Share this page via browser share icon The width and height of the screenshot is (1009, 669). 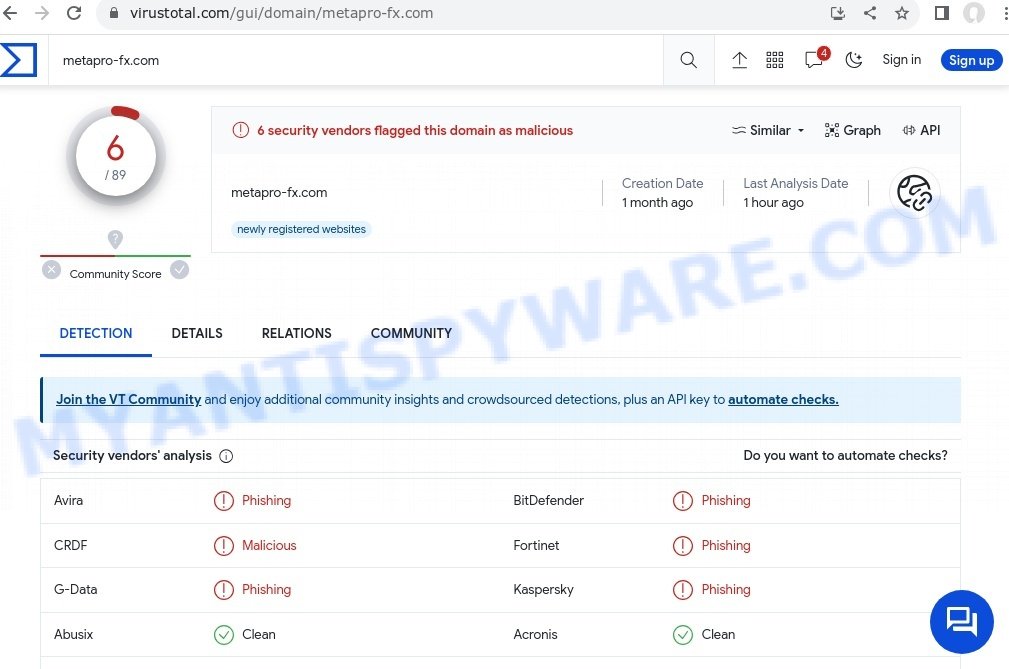click(869, 13)
